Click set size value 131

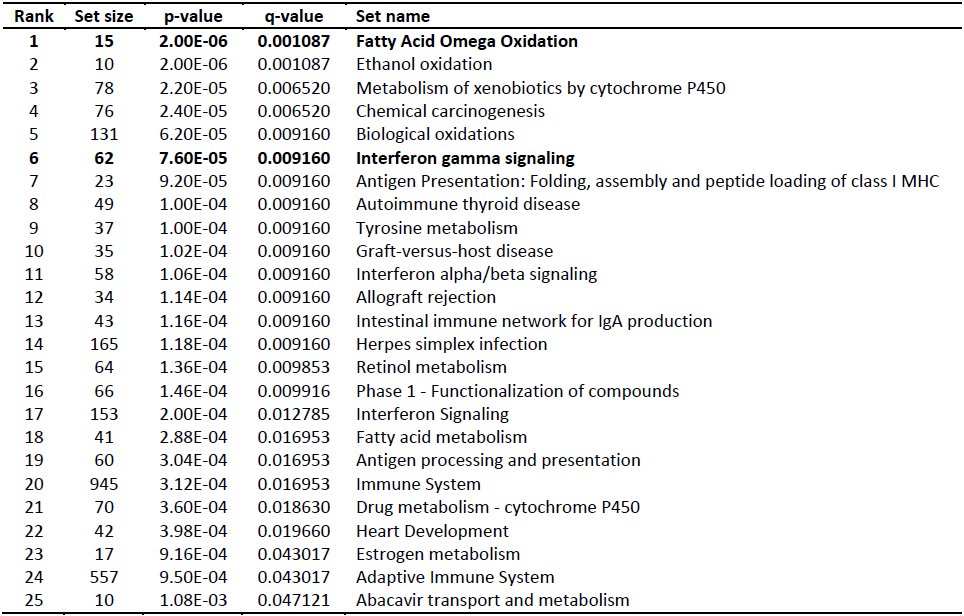[x=104, y=134]
